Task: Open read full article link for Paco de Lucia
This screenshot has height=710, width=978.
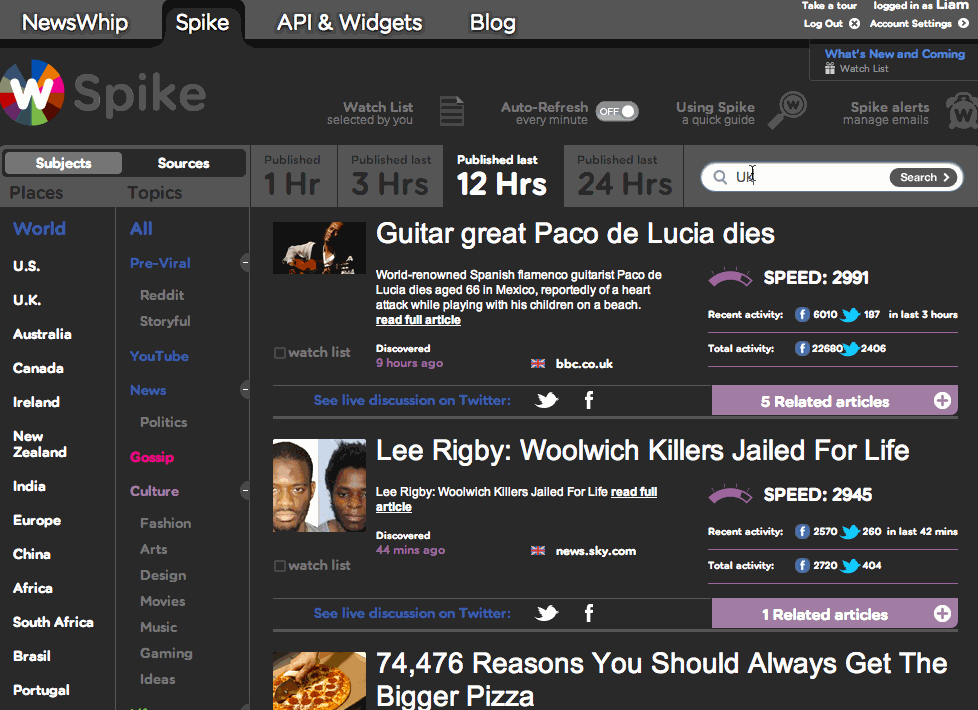Action: pos(418,320)
